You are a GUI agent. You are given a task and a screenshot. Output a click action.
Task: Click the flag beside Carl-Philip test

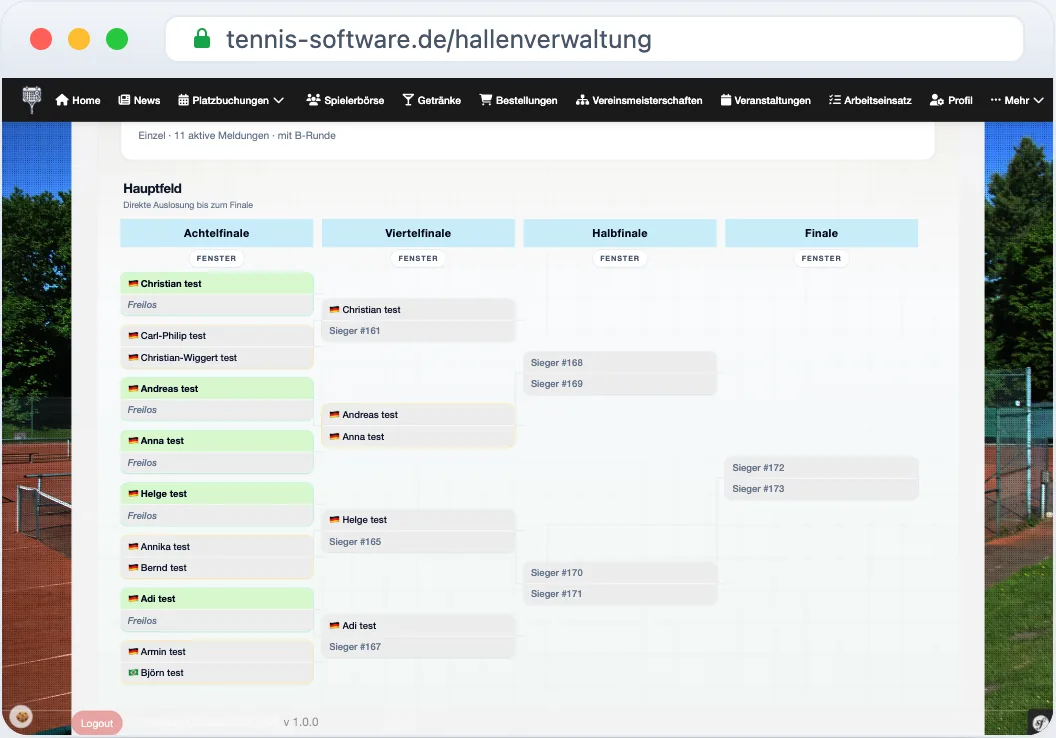click(x=133, y=335)
